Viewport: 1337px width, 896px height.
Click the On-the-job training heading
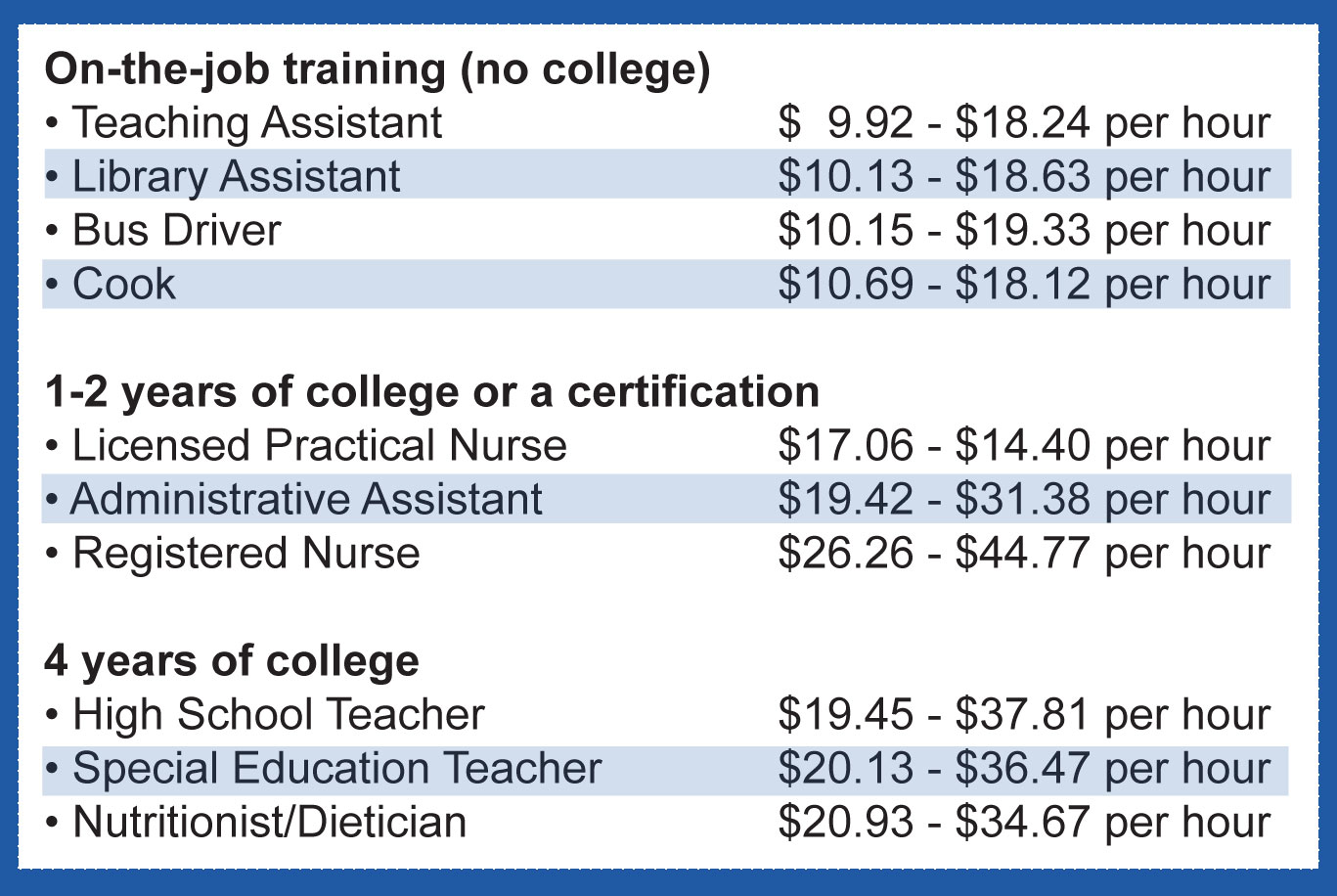click(x=378, y=70)
